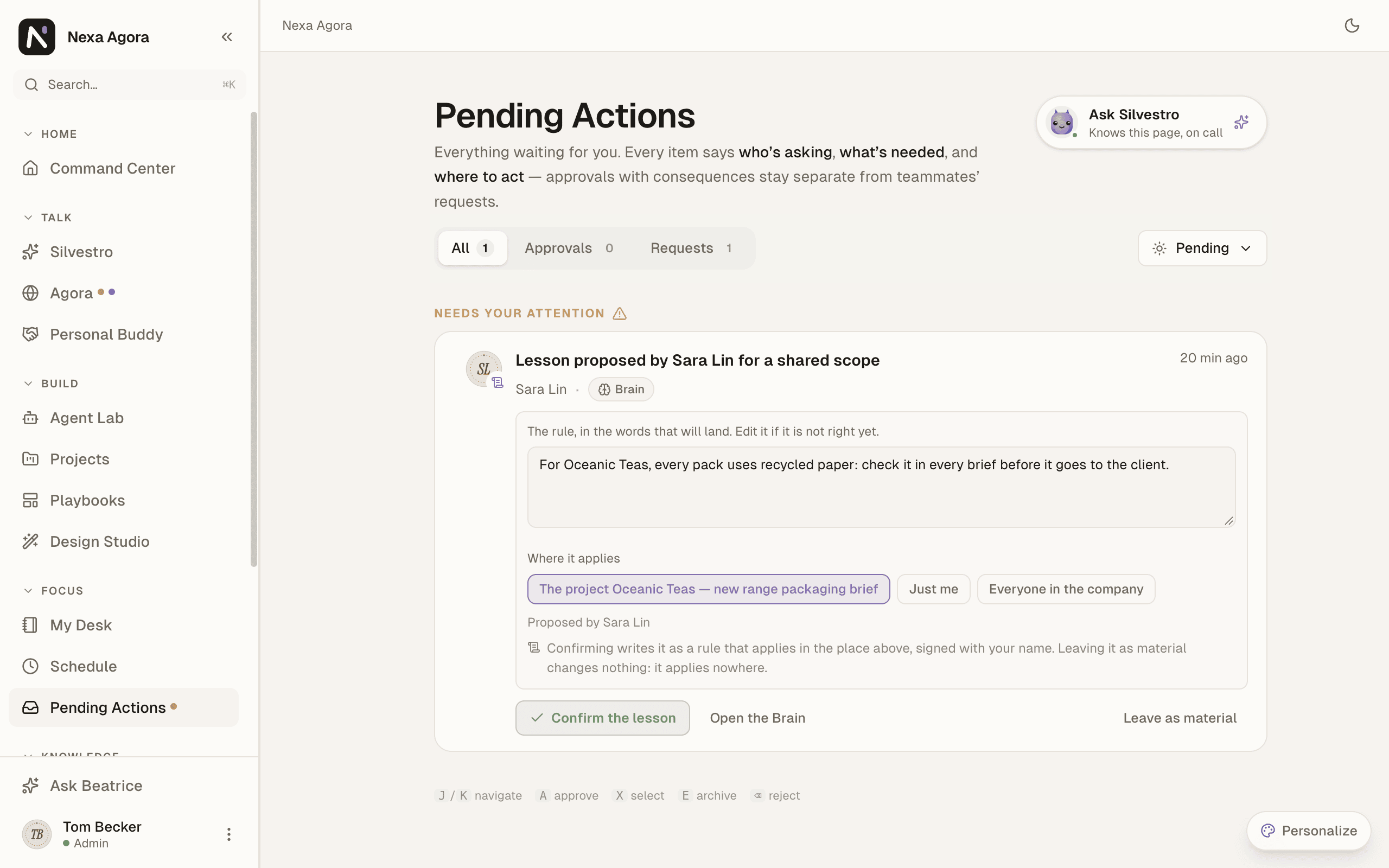Select 'Just me' scope option
1389x868 pixels.
coord(933,589)
